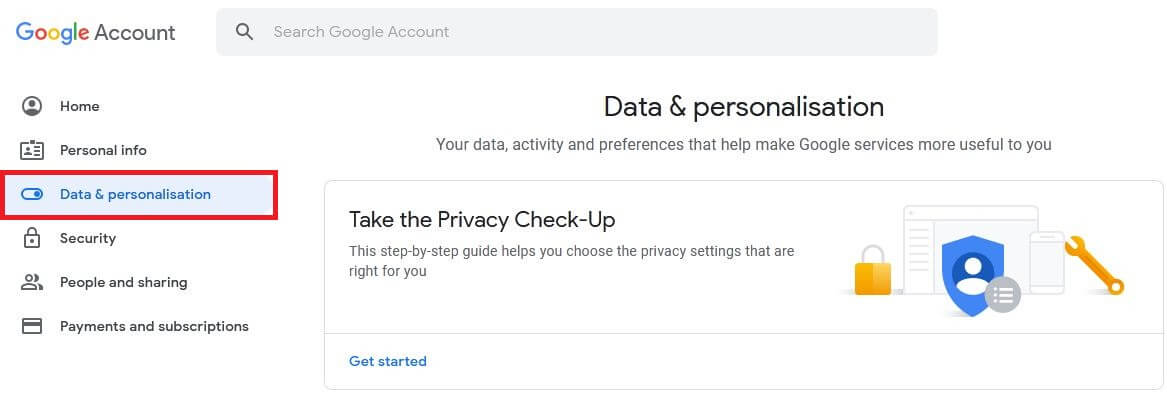Click the Get started link

[x=388, y=362]
